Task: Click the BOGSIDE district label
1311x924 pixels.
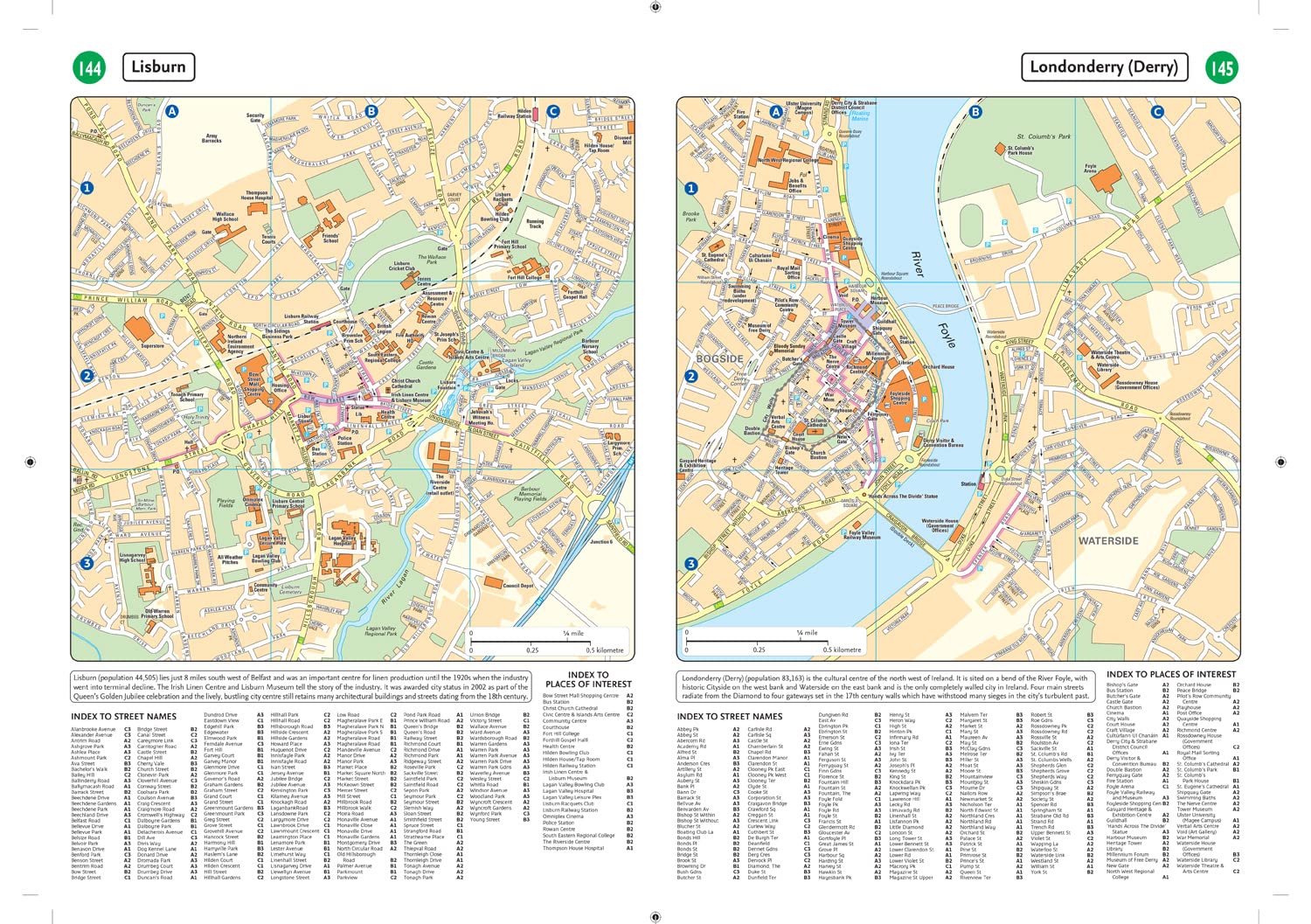Action: (x=719, y=358)
